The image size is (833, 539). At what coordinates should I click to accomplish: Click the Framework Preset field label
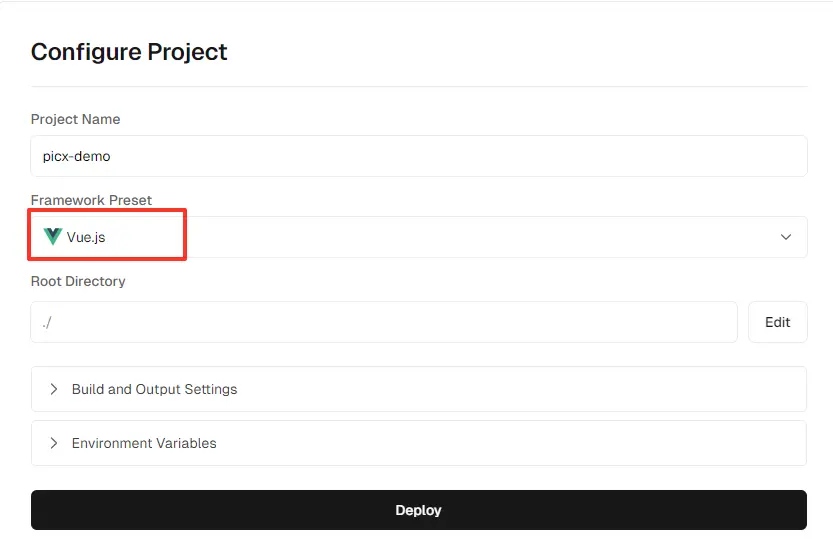pos(91,200)
